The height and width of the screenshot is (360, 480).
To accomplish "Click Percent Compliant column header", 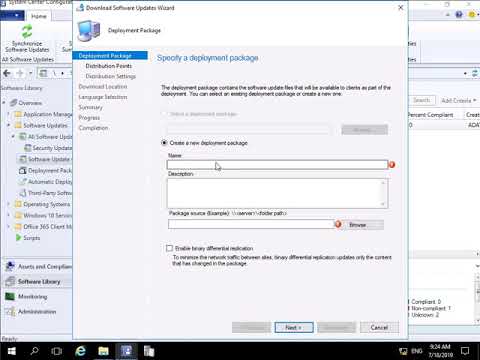I will 430,115.
